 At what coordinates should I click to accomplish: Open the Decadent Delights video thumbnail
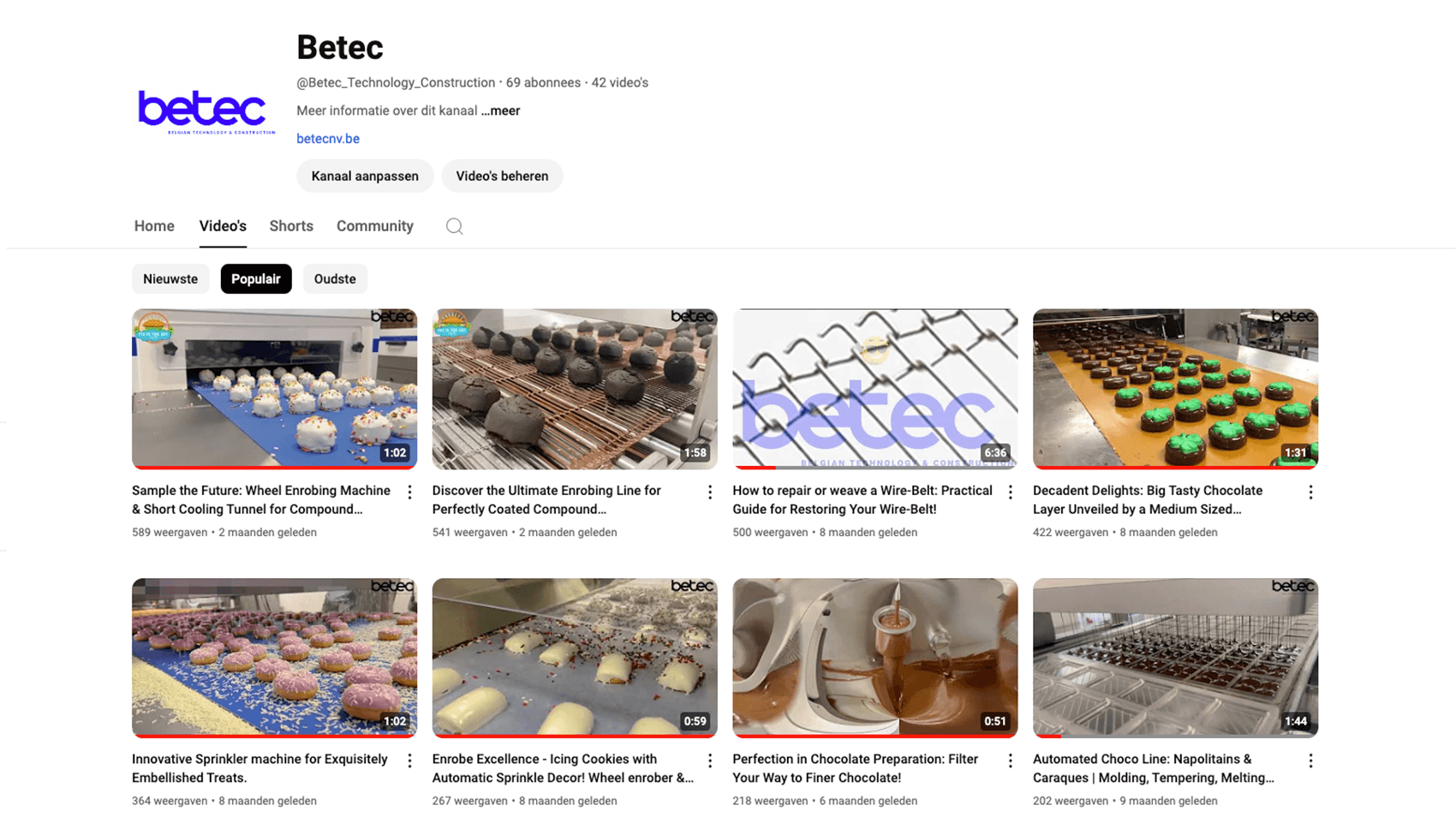(1175, 388)
